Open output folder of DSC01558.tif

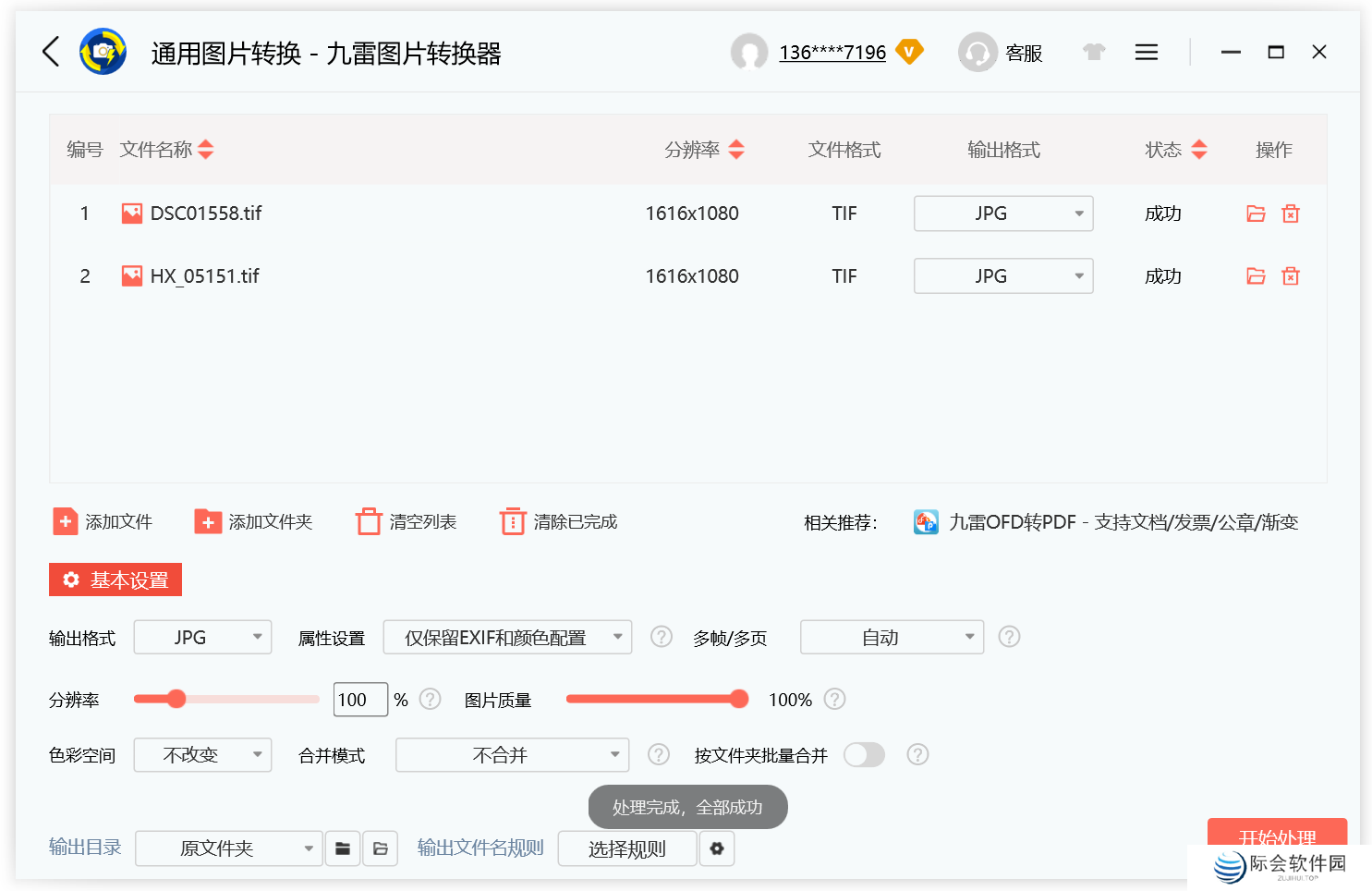(1255, 213)
